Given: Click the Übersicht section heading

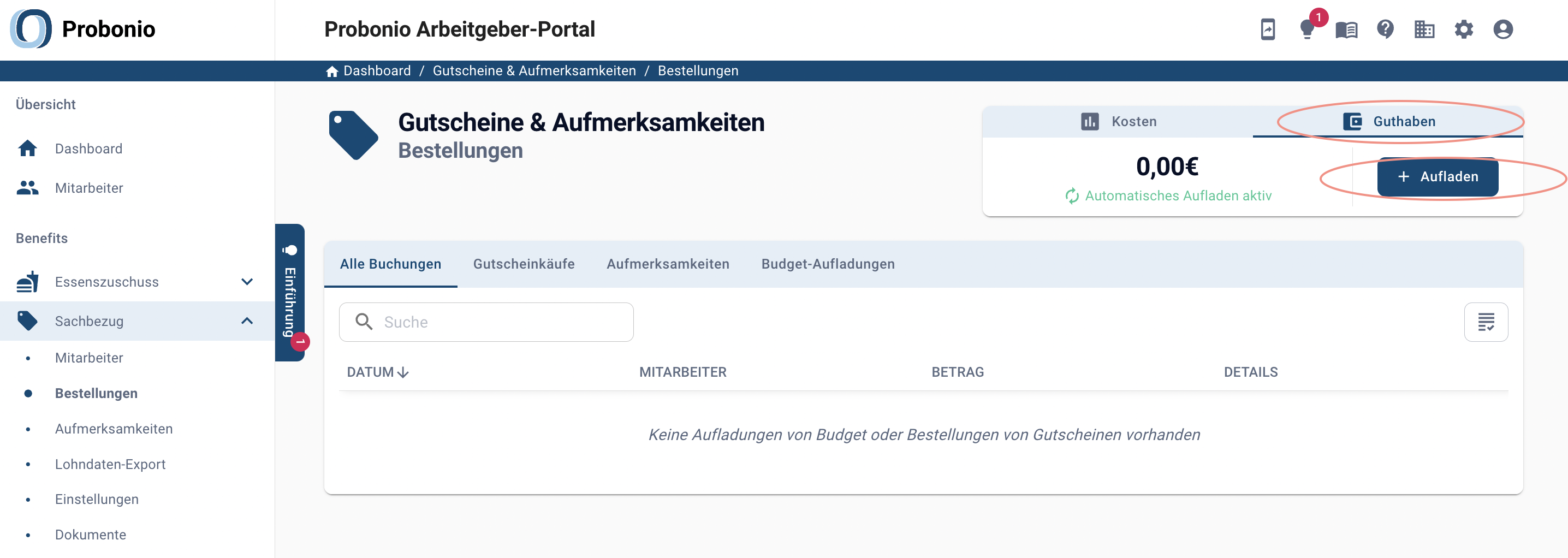Looking at the screenshot, I should pyautogui.click(x=46, y=104).
